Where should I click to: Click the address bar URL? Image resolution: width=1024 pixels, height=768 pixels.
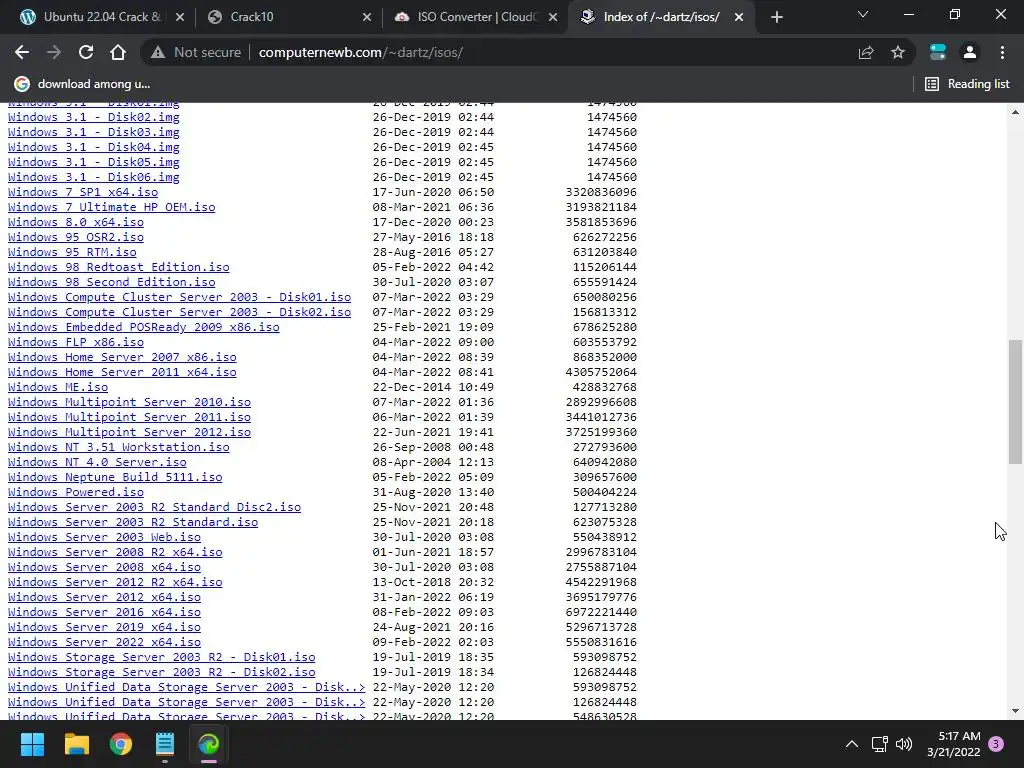point(360,52)
